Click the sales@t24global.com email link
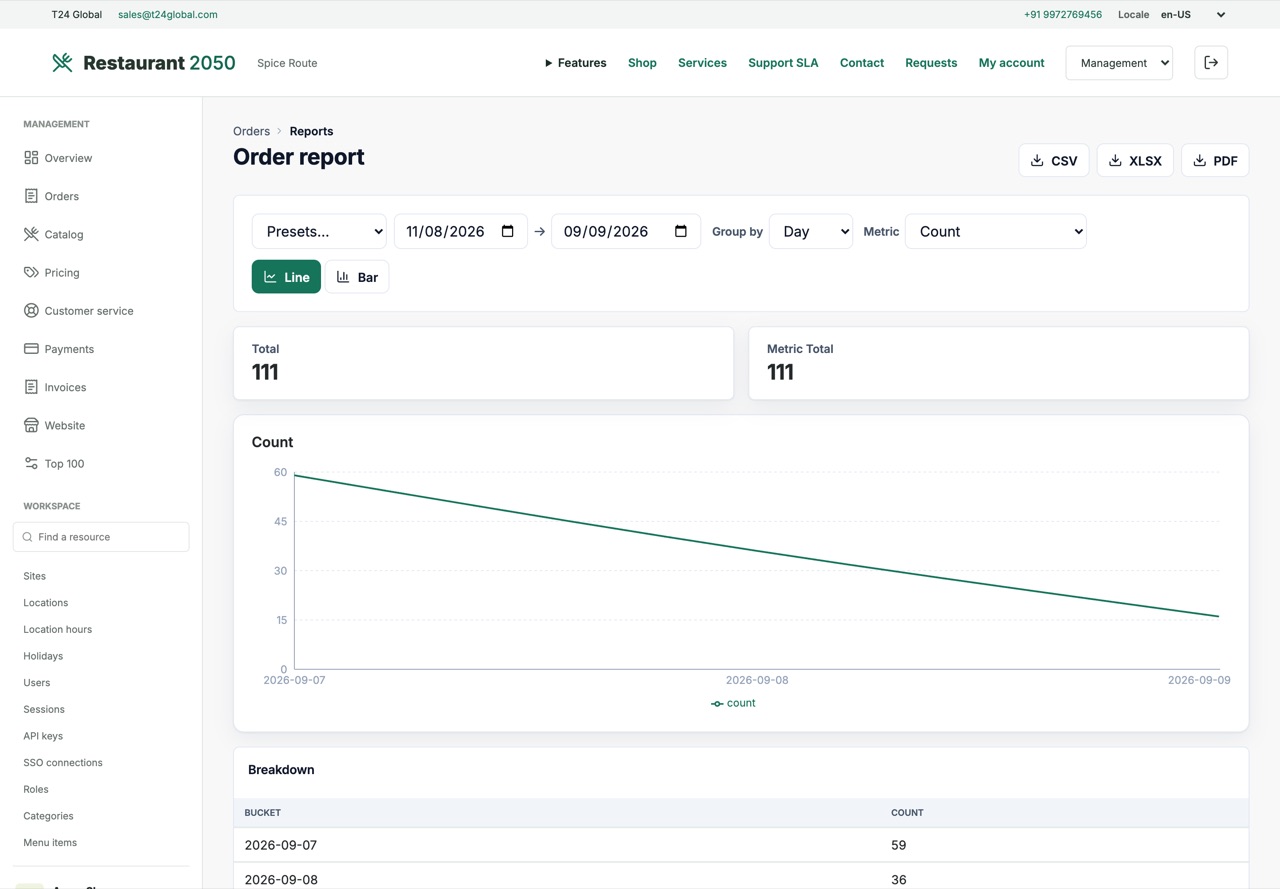 [x=168, y=15]
